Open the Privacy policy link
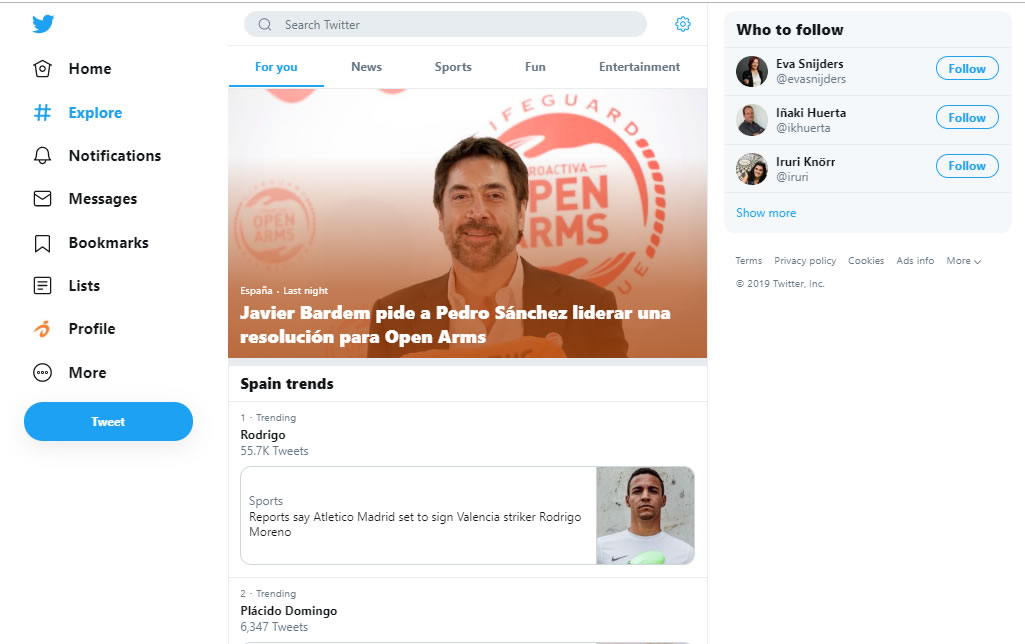 click(x=804, y=260)
